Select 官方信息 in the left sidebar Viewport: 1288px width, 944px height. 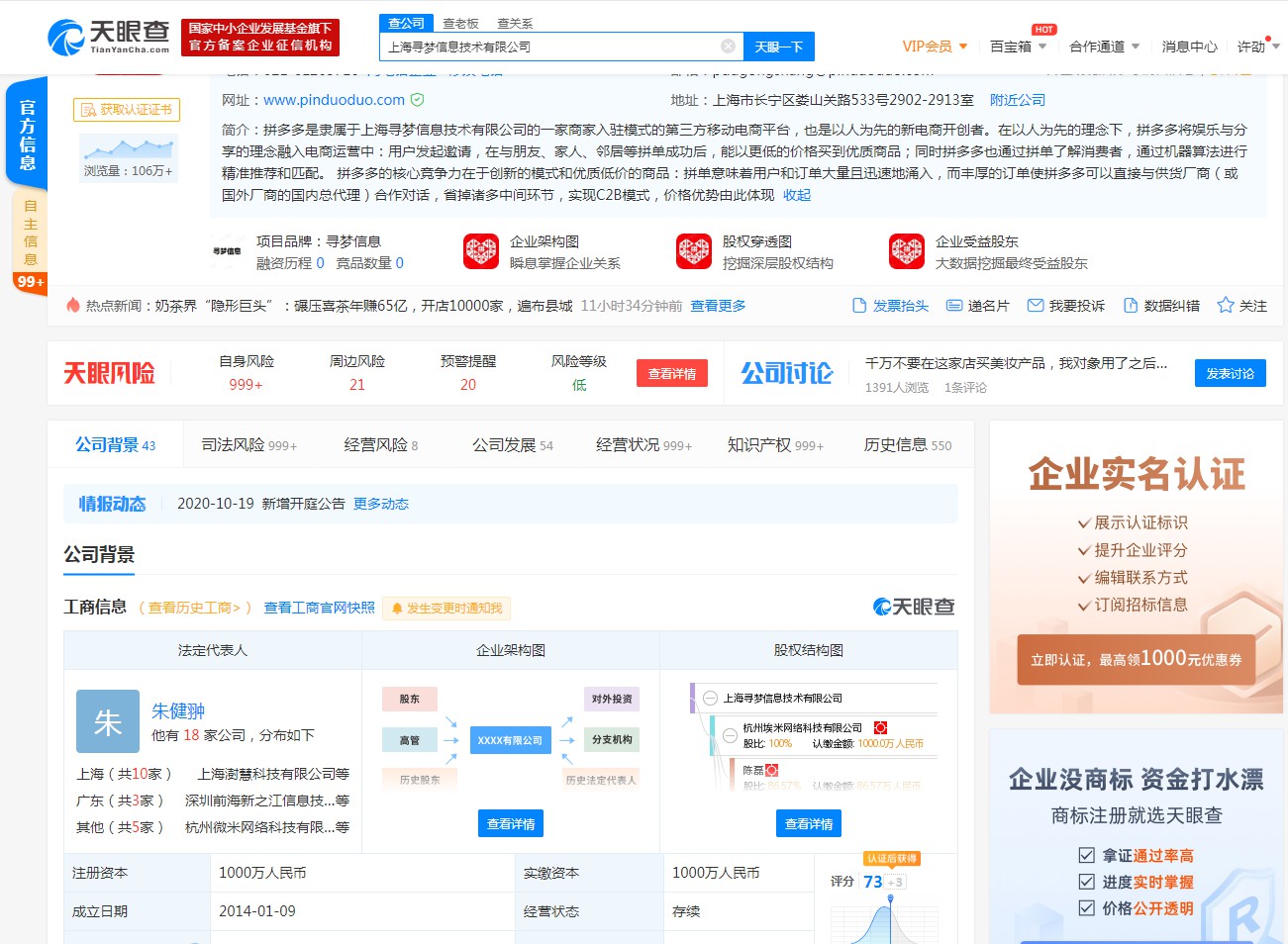[27, 135]
